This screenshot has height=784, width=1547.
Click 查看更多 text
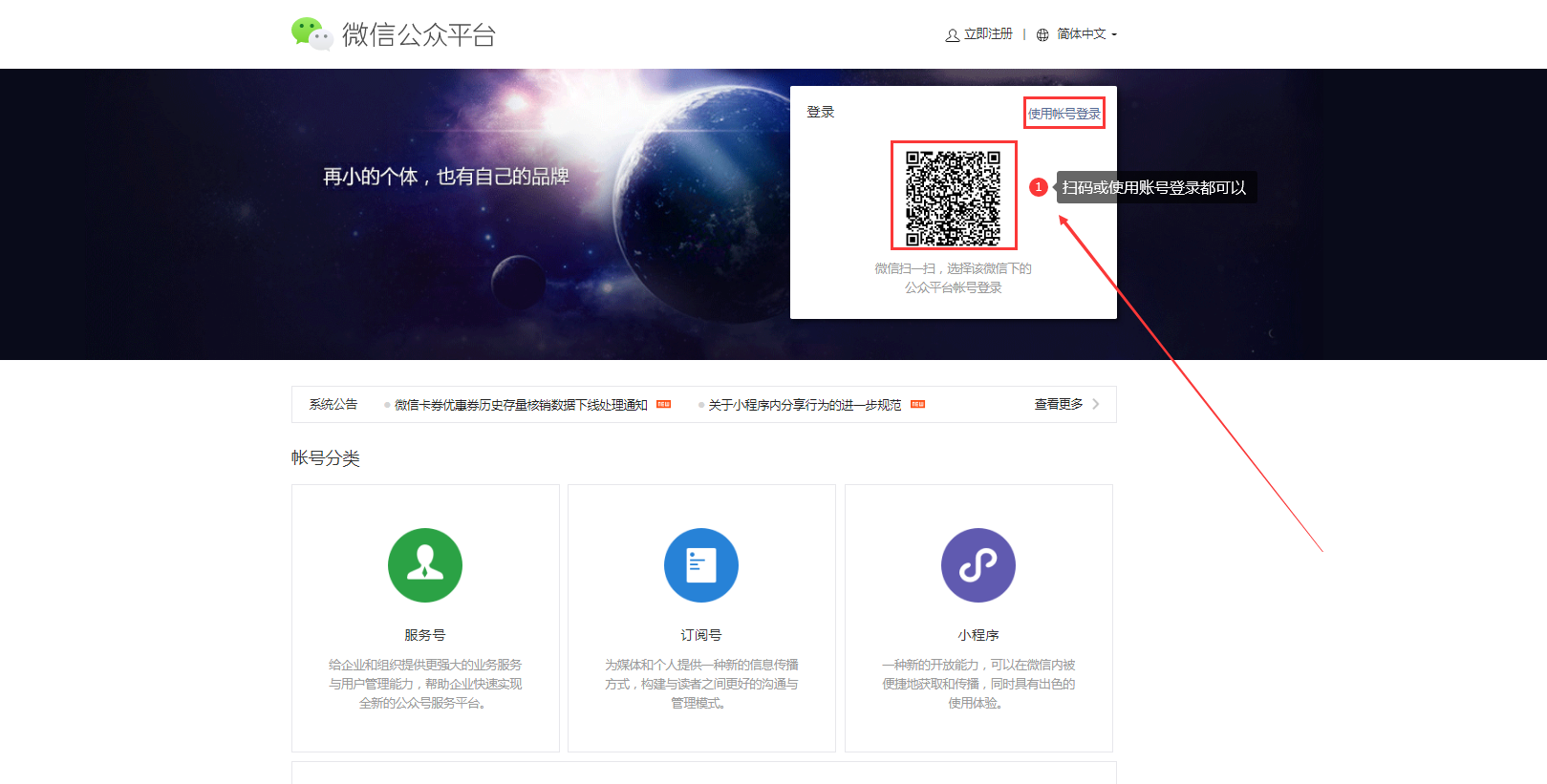pyautogui.click(x=1059, y=404)
